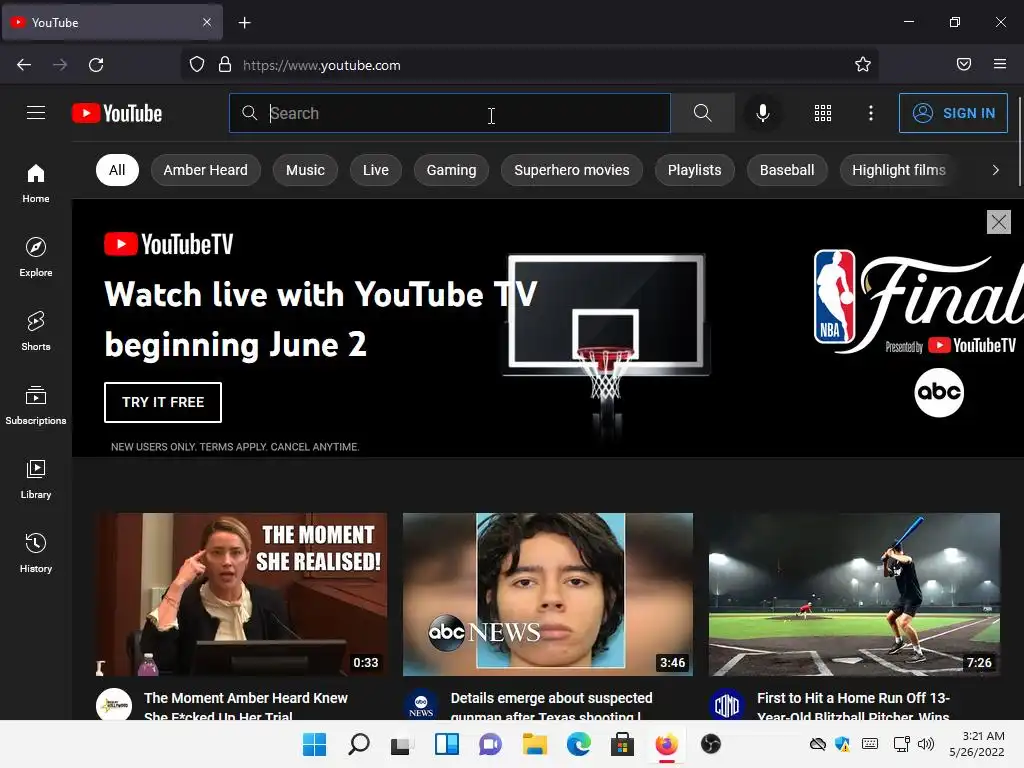Screen dimensions: 1024x768
Task: Open 'First to Hit a Home Run' title
Action: 854,705
